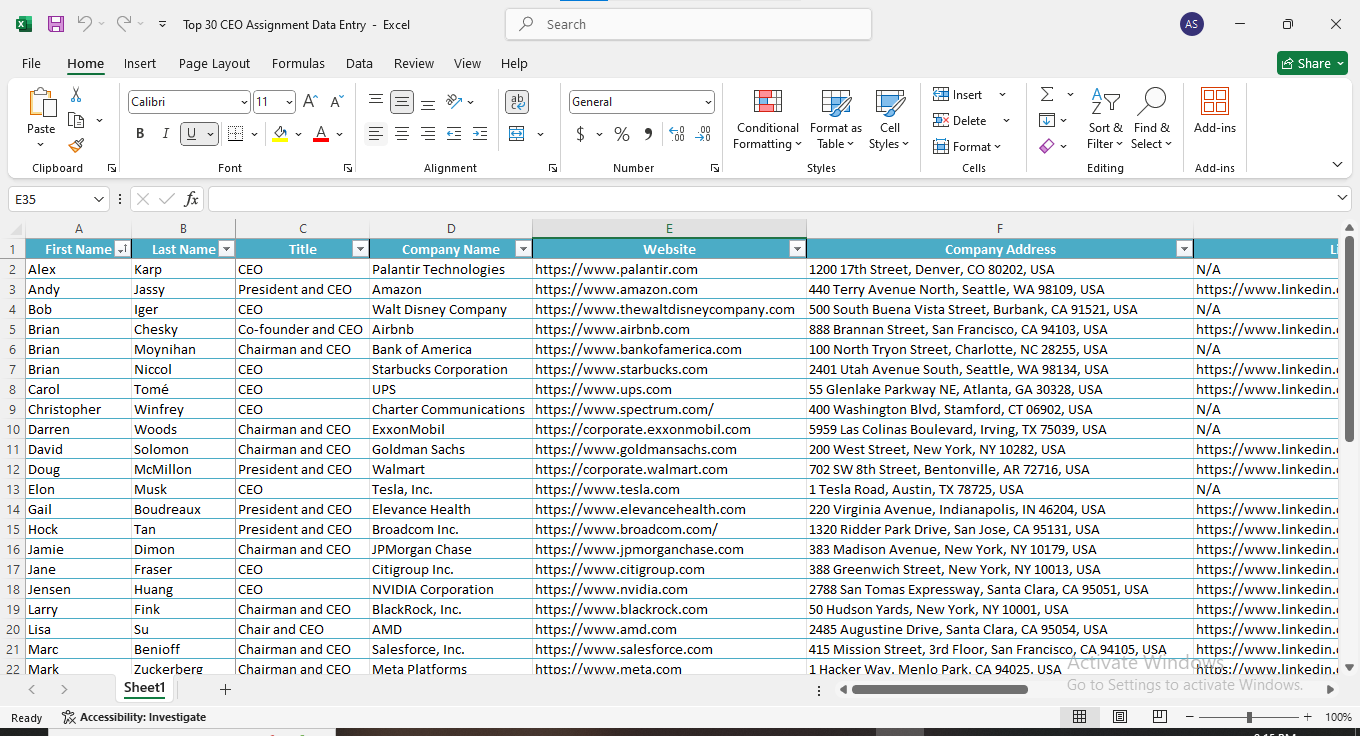Click the Increase Font Size icon
The height and width of the screenshot is (736, 1360).
tap(310, 102)
